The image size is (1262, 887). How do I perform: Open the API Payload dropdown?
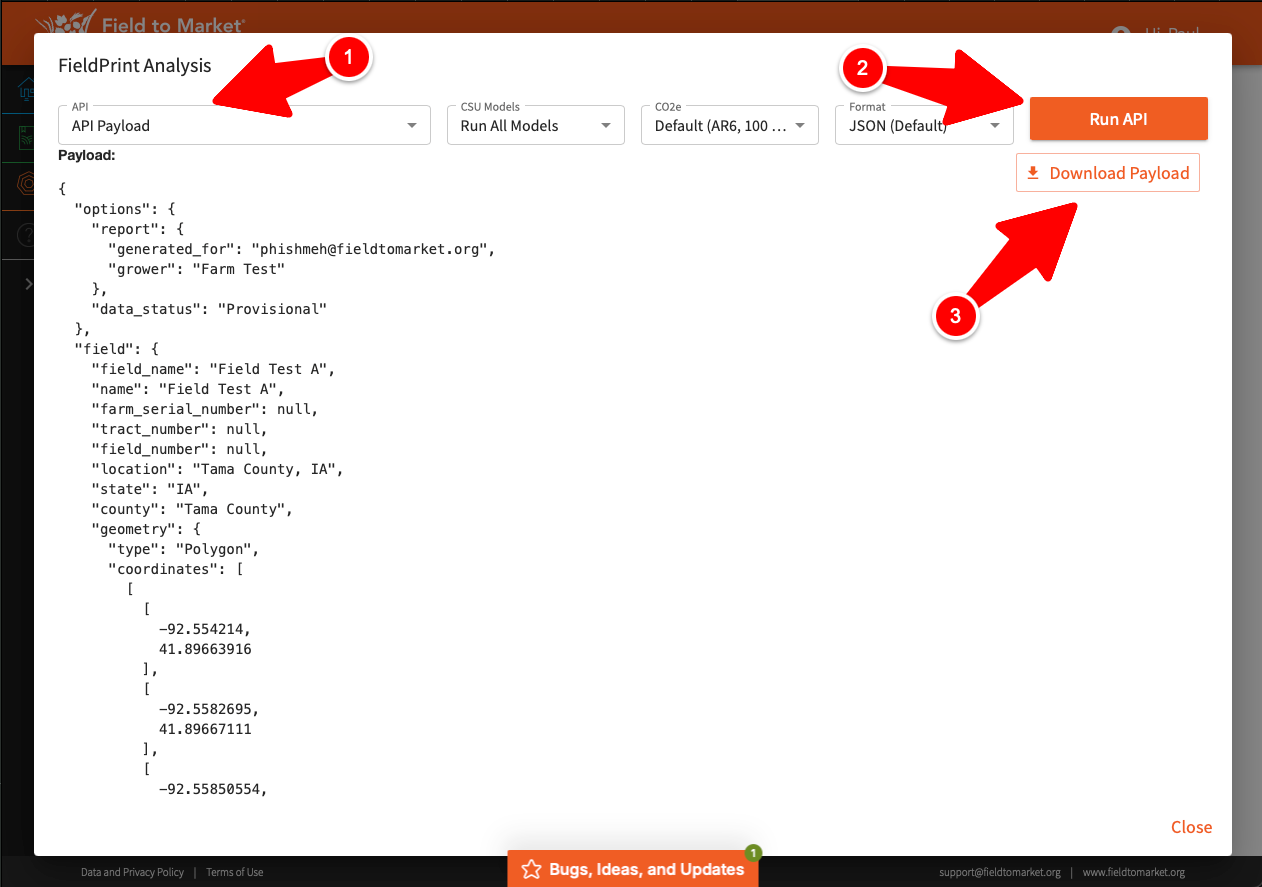tap(244, 126)
